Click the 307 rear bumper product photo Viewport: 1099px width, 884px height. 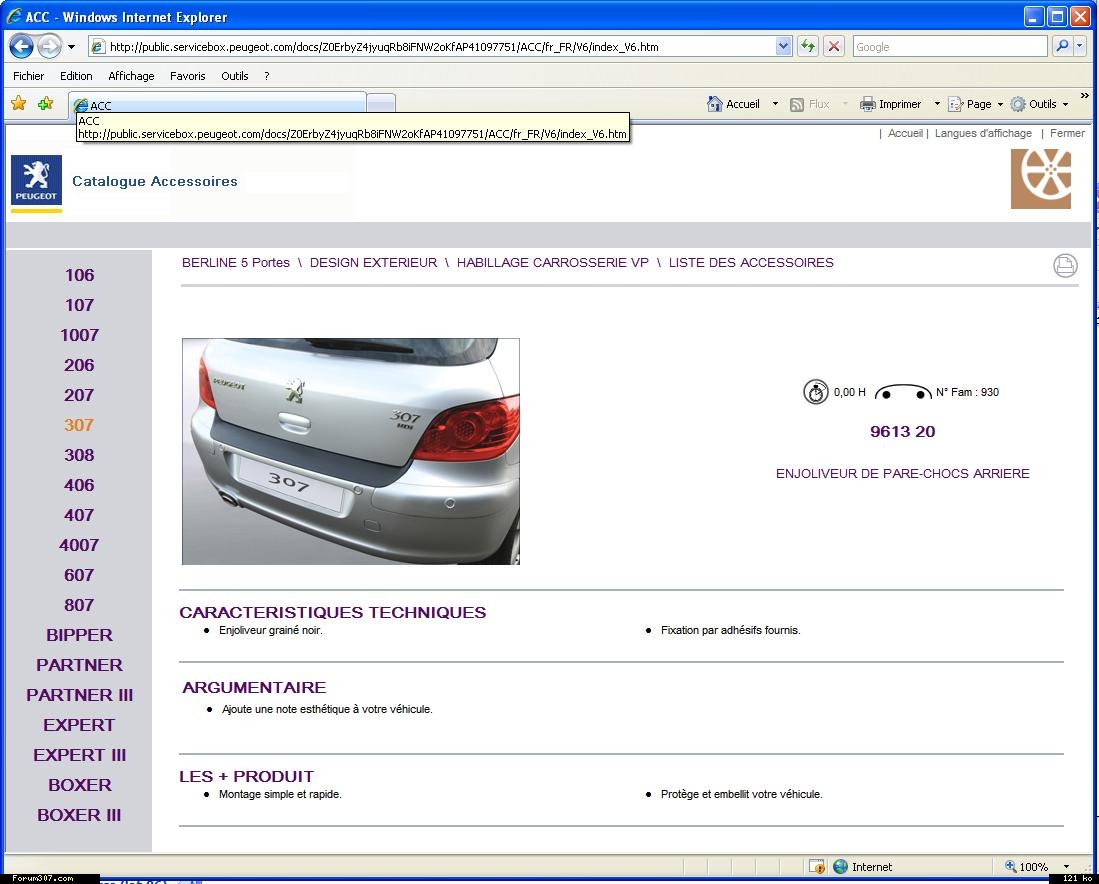point(351,451)
